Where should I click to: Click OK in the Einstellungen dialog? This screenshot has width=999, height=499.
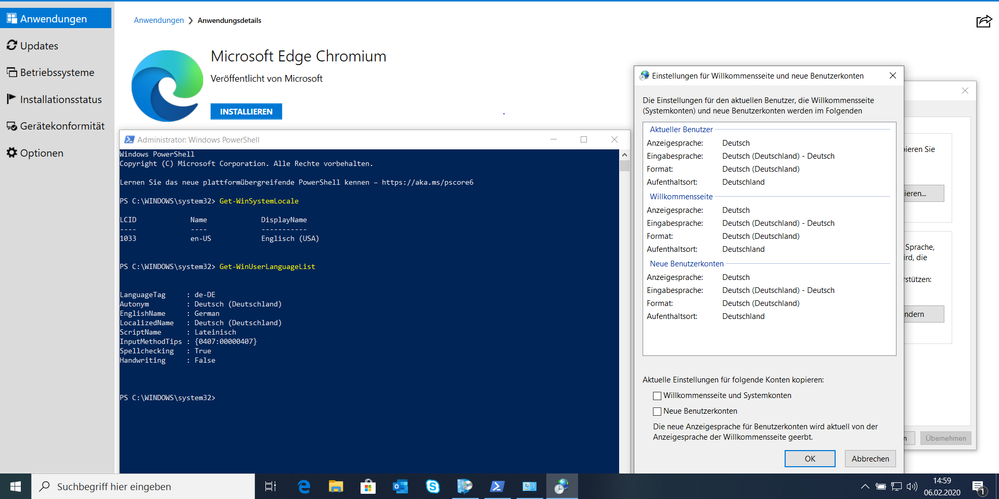(x=810, y=458)
